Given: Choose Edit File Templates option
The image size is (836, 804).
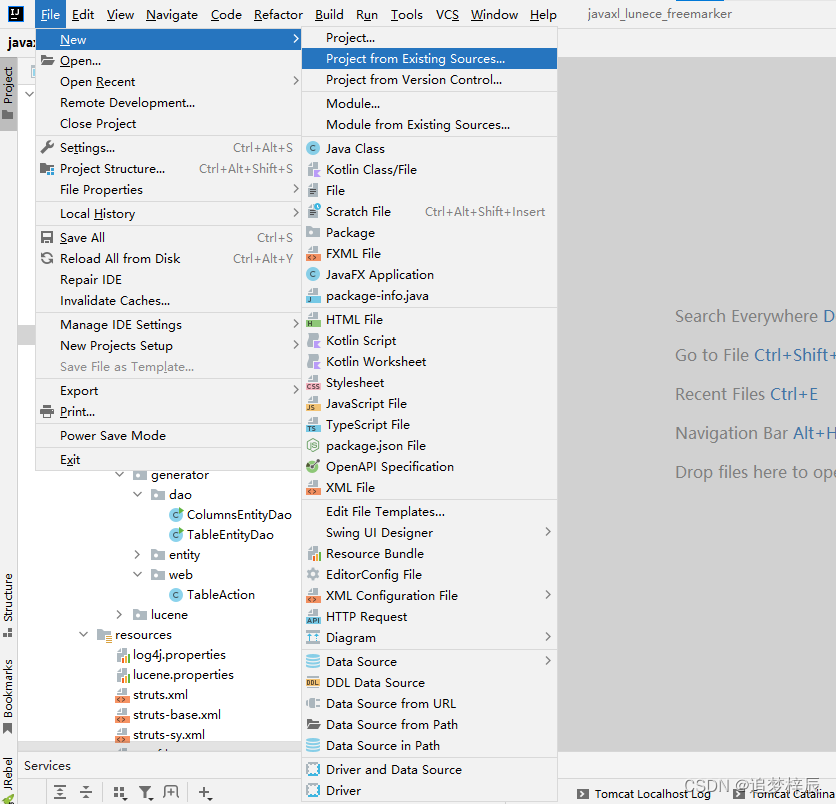Looking at the screenshot, I should pos(429,512).
